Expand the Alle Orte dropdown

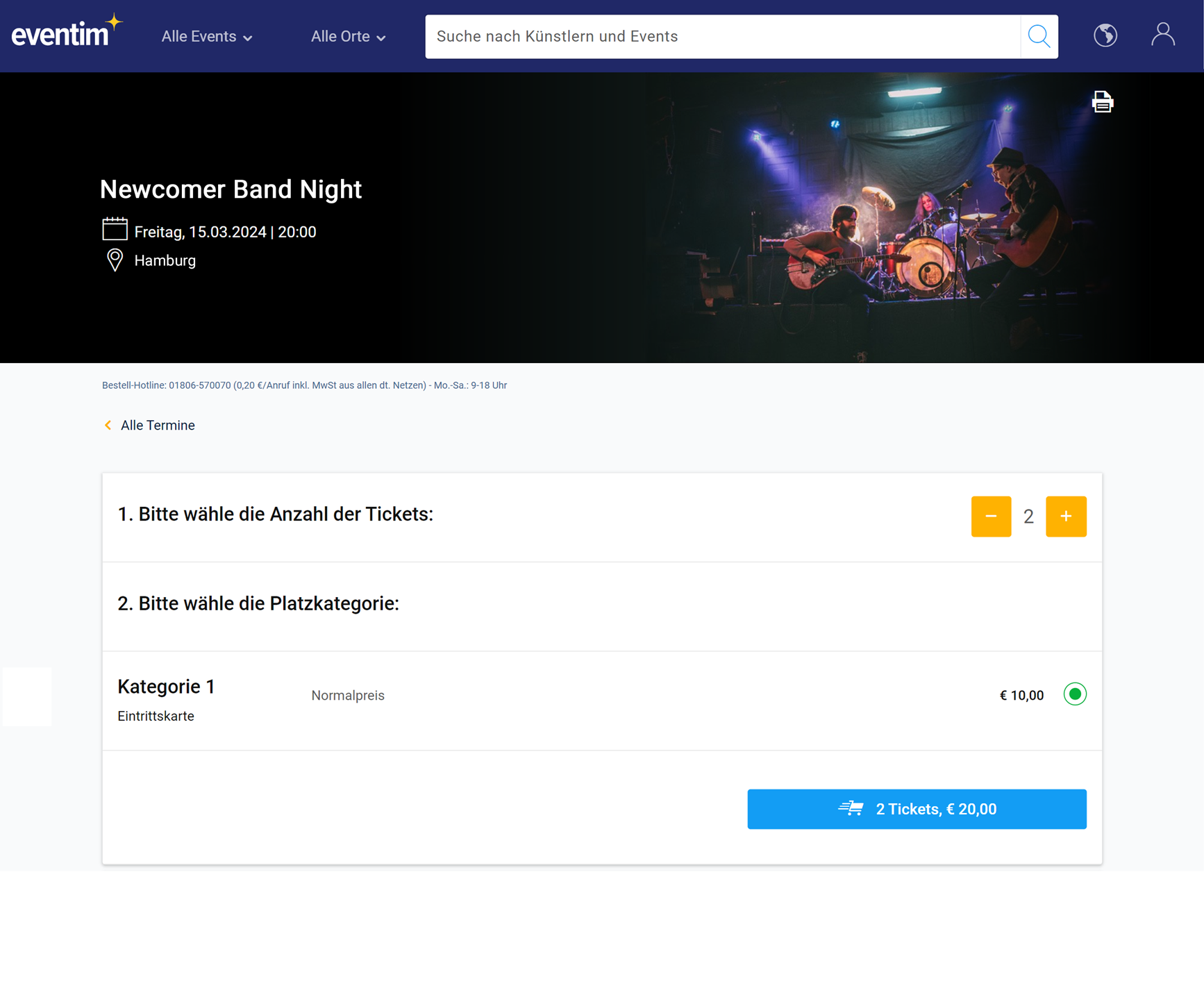click(348, 37)
